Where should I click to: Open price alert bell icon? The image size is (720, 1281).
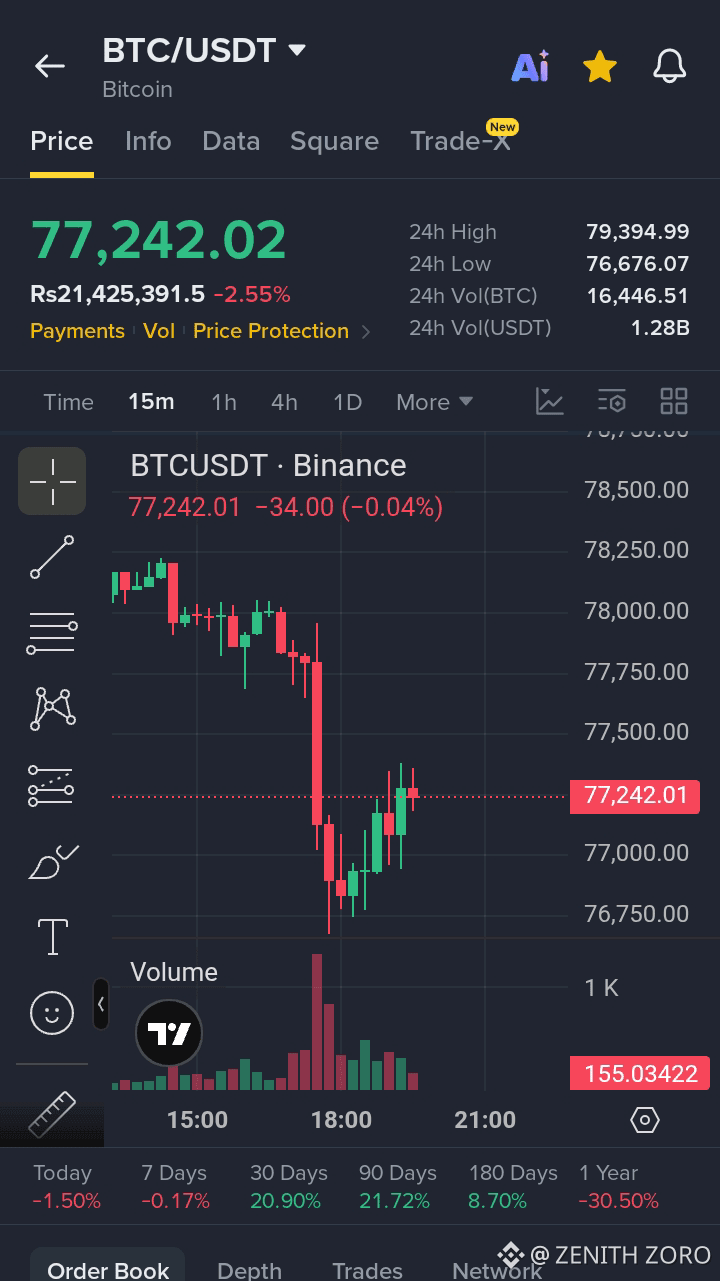point(670,67)
